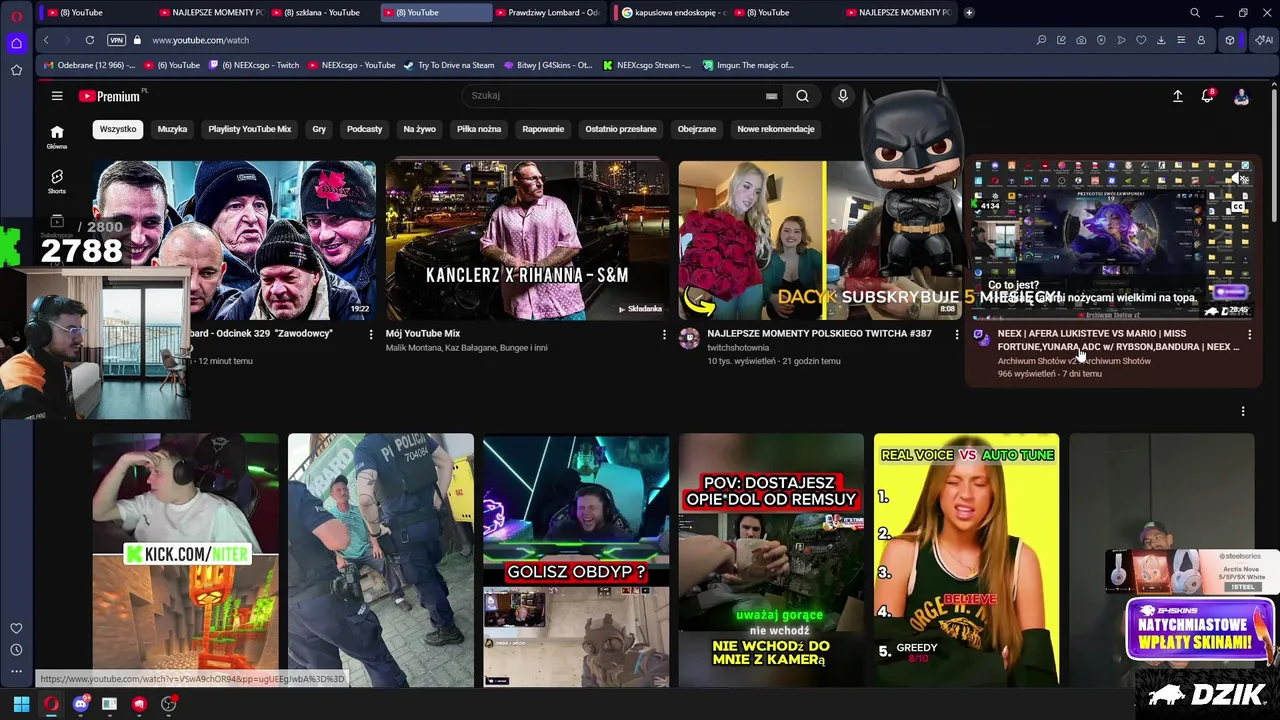Select the Gry filter chip
Image resolution: width=1280 pixels, height=720 pixels.
(319, 129)
